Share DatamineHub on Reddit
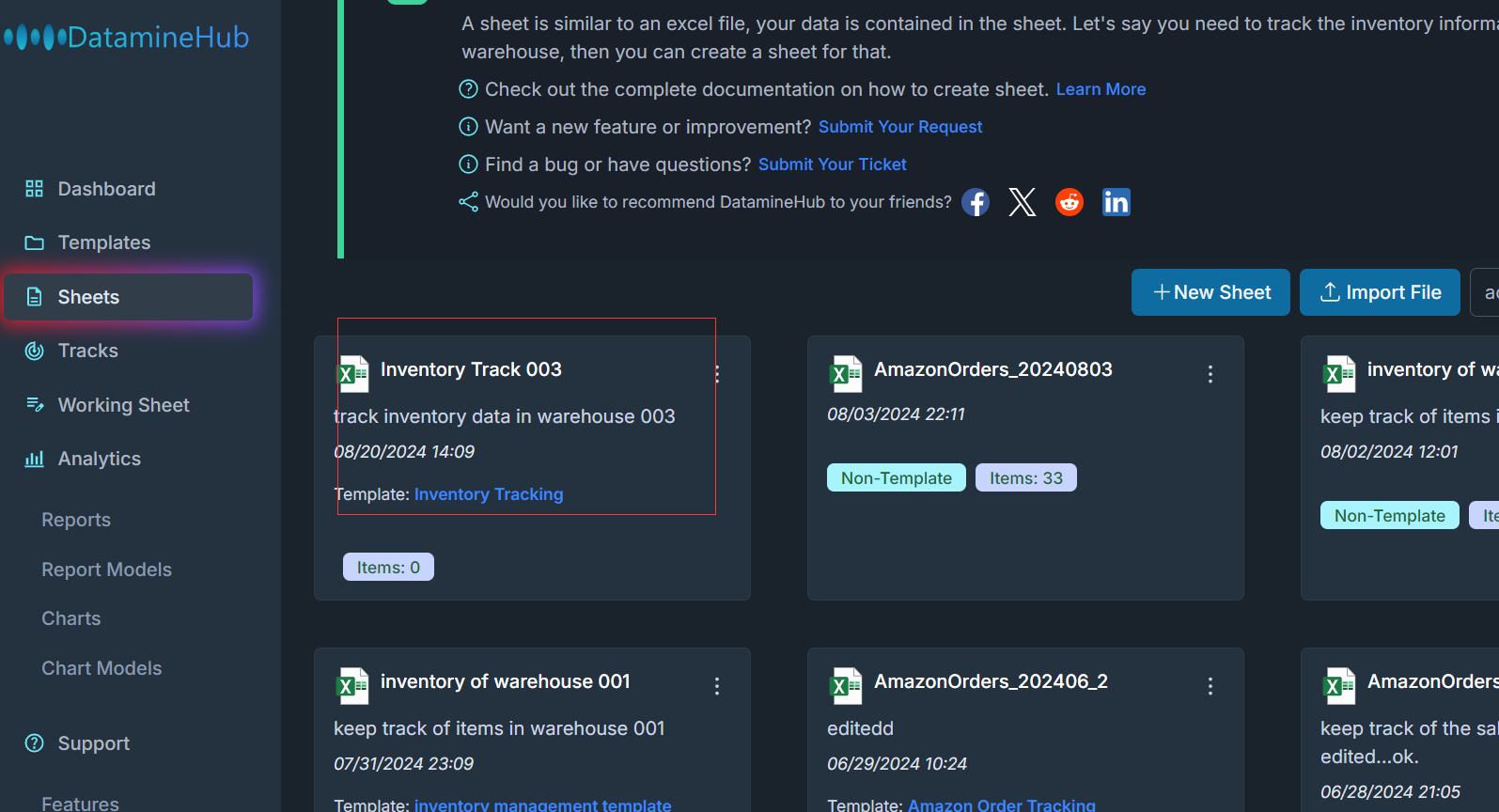Screen dimensions: 1499x812 coord(1070,202)
